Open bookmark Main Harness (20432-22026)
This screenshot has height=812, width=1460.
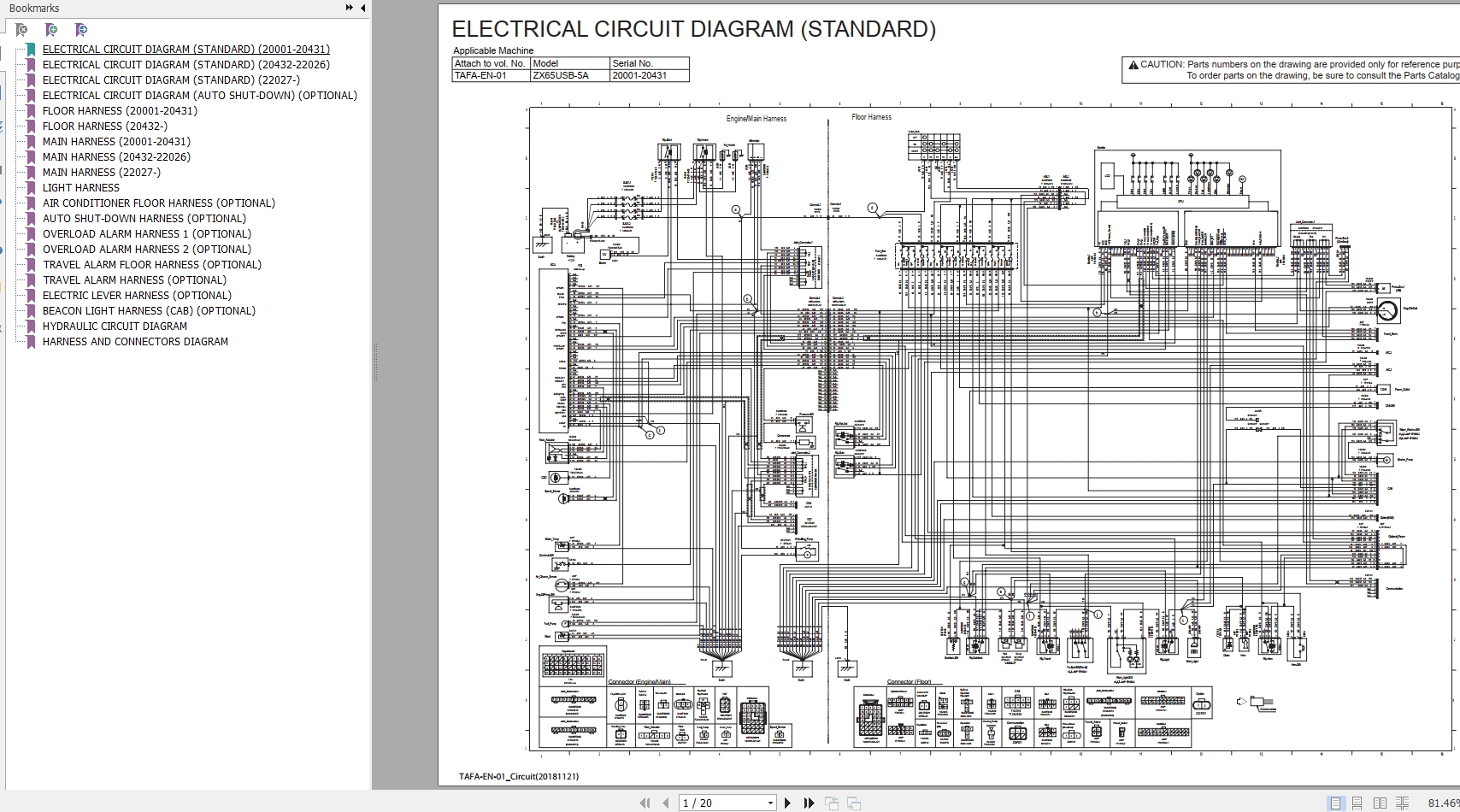click(116, 157)
